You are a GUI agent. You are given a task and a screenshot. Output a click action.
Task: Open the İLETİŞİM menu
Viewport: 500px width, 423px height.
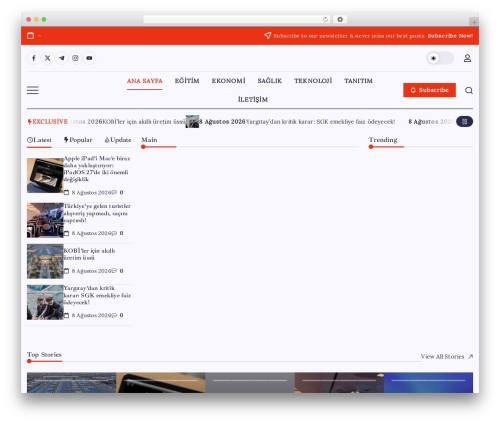(x=253, y=100)
